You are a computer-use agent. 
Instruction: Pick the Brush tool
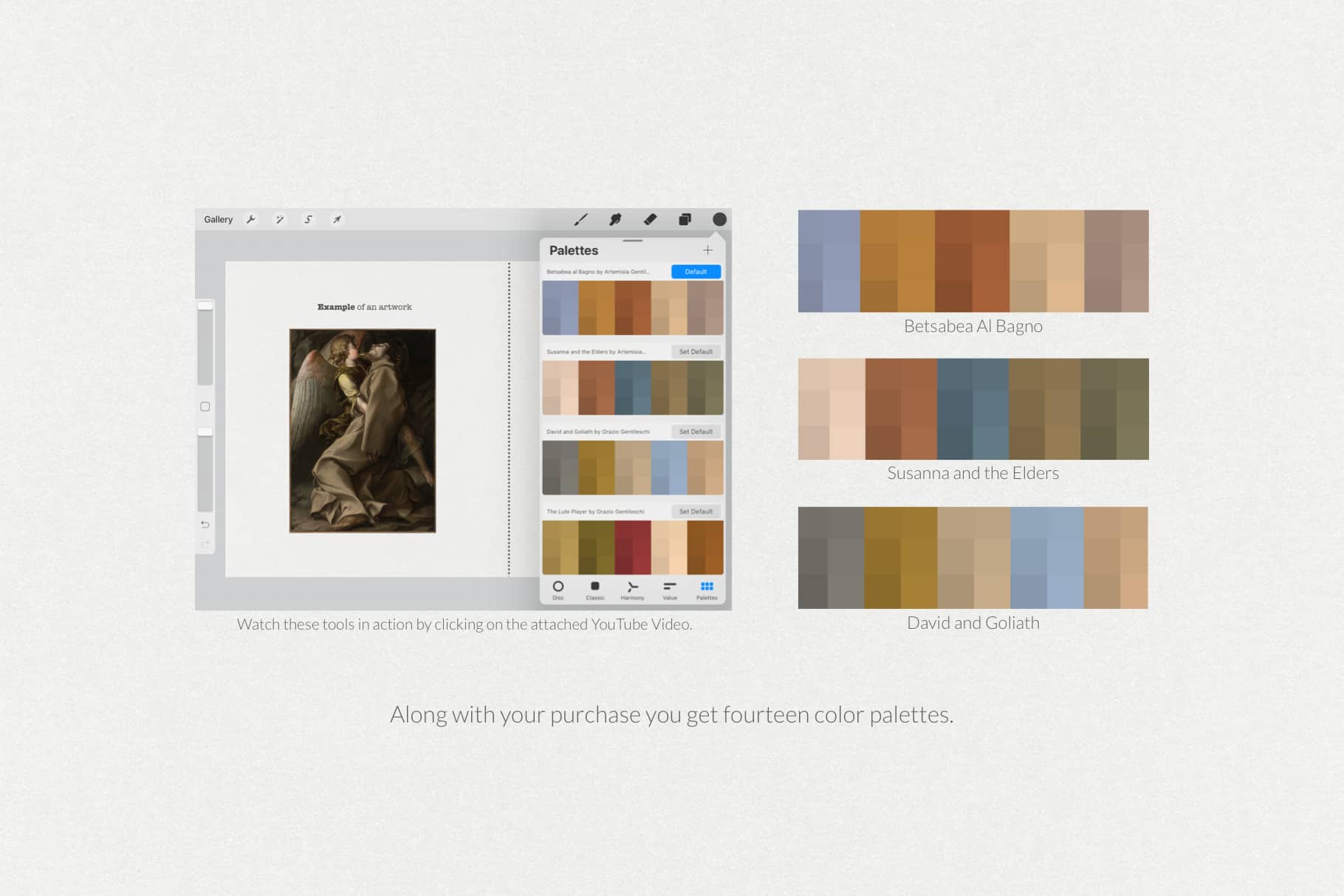click(581, 218)
